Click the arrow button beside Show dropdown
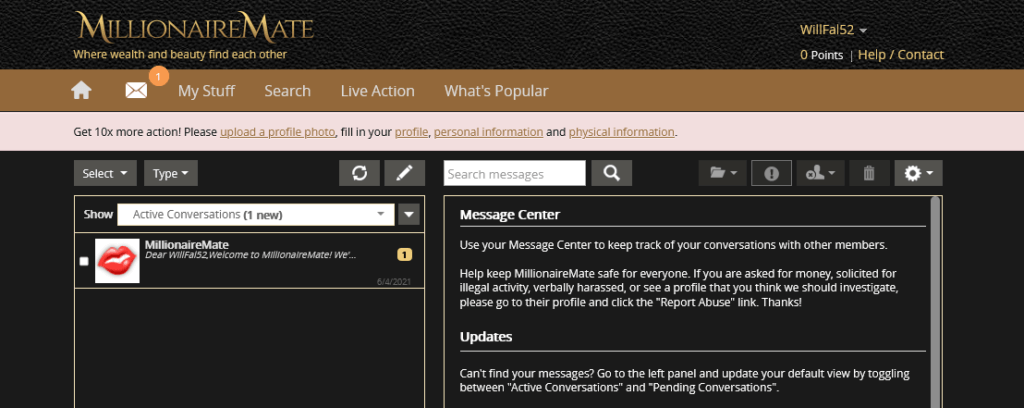 click(x=409, y=214)
